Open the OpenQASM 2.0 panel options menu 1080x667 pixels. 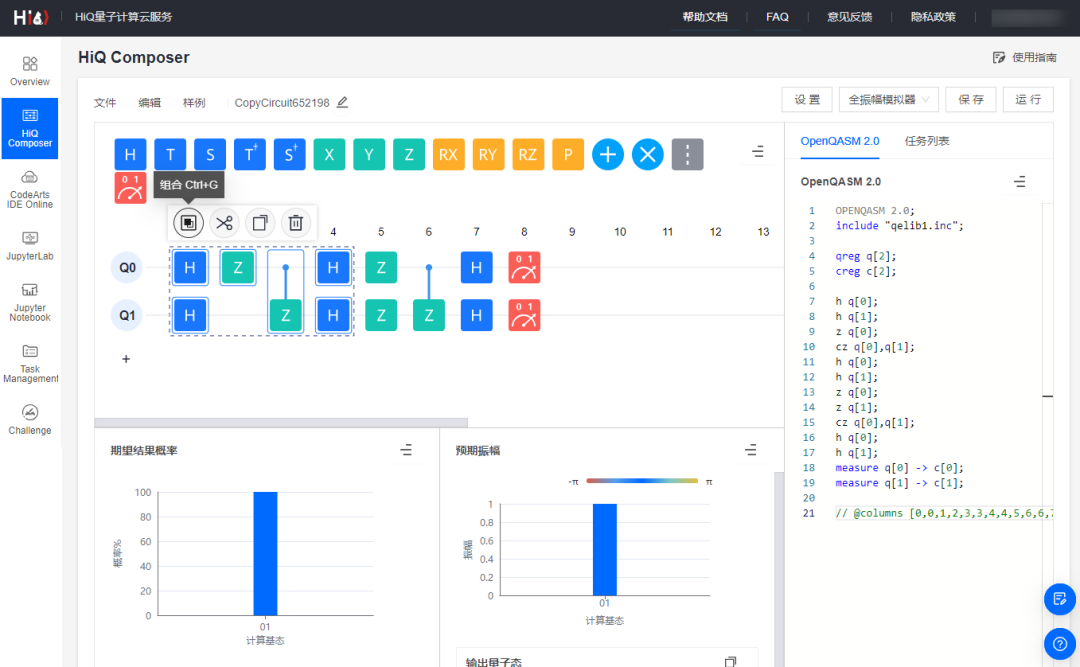(x=1019, y=182)
